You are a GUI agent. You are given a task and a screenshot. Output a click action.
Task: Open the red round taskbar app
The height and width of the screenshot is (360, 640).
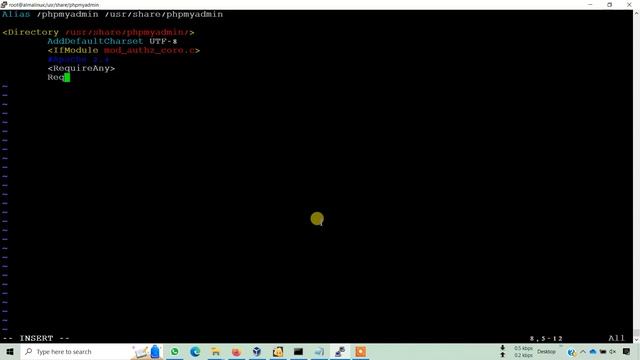tap(236, 351)
